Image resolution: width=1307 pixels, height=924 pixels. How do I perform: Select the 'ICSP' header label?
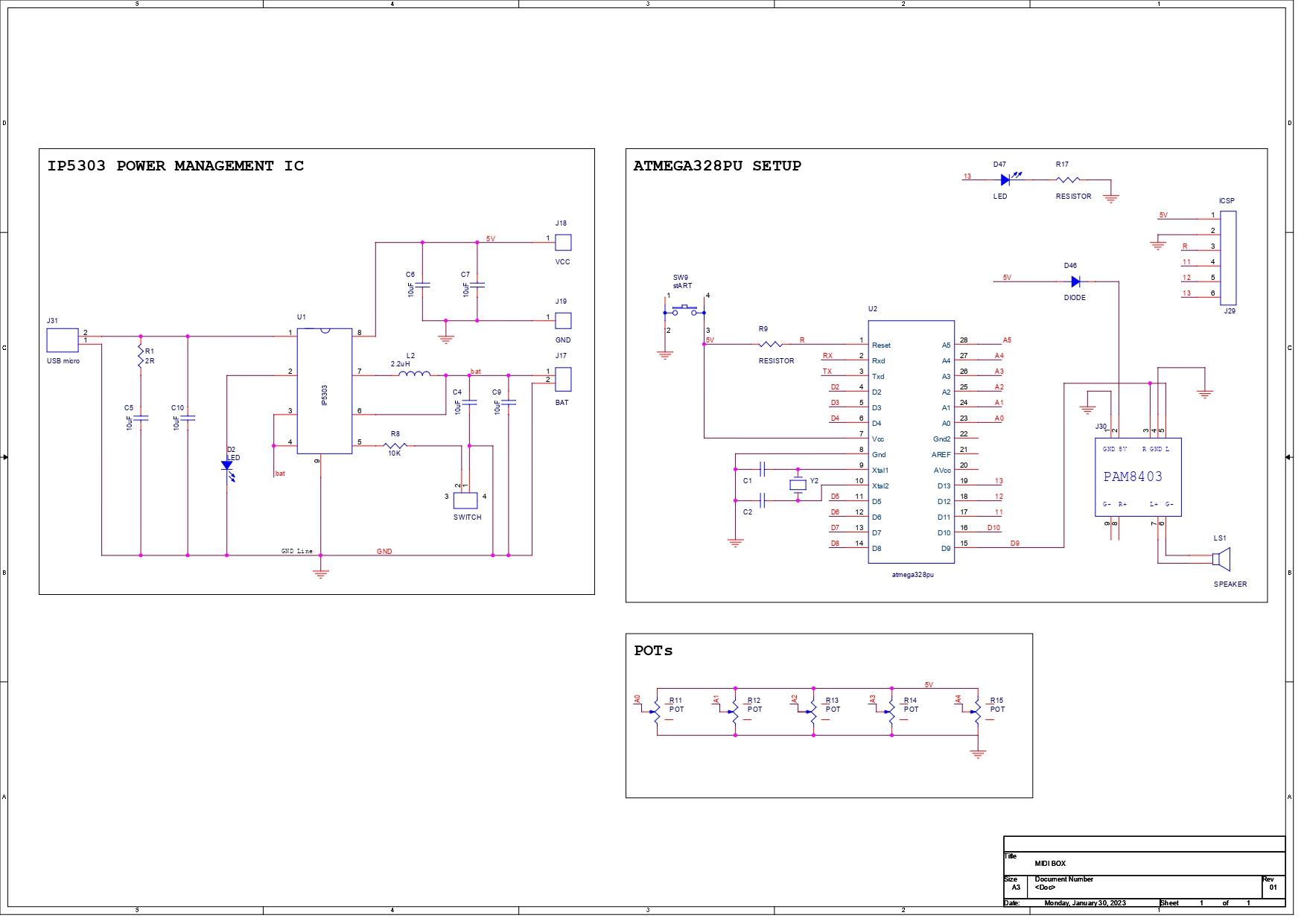[1227, 201]
